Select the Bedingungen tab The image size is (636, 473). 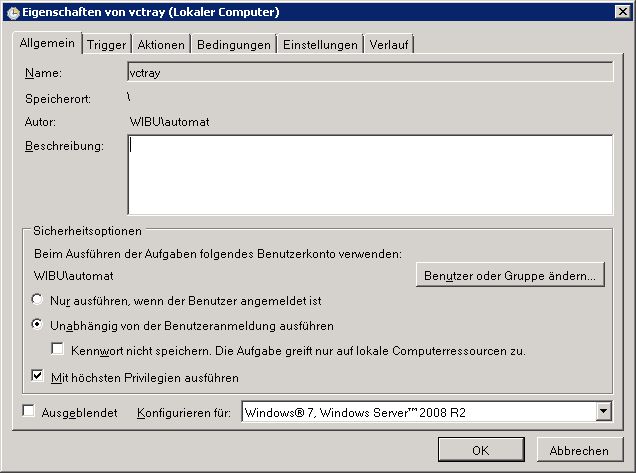coord(234,45)
